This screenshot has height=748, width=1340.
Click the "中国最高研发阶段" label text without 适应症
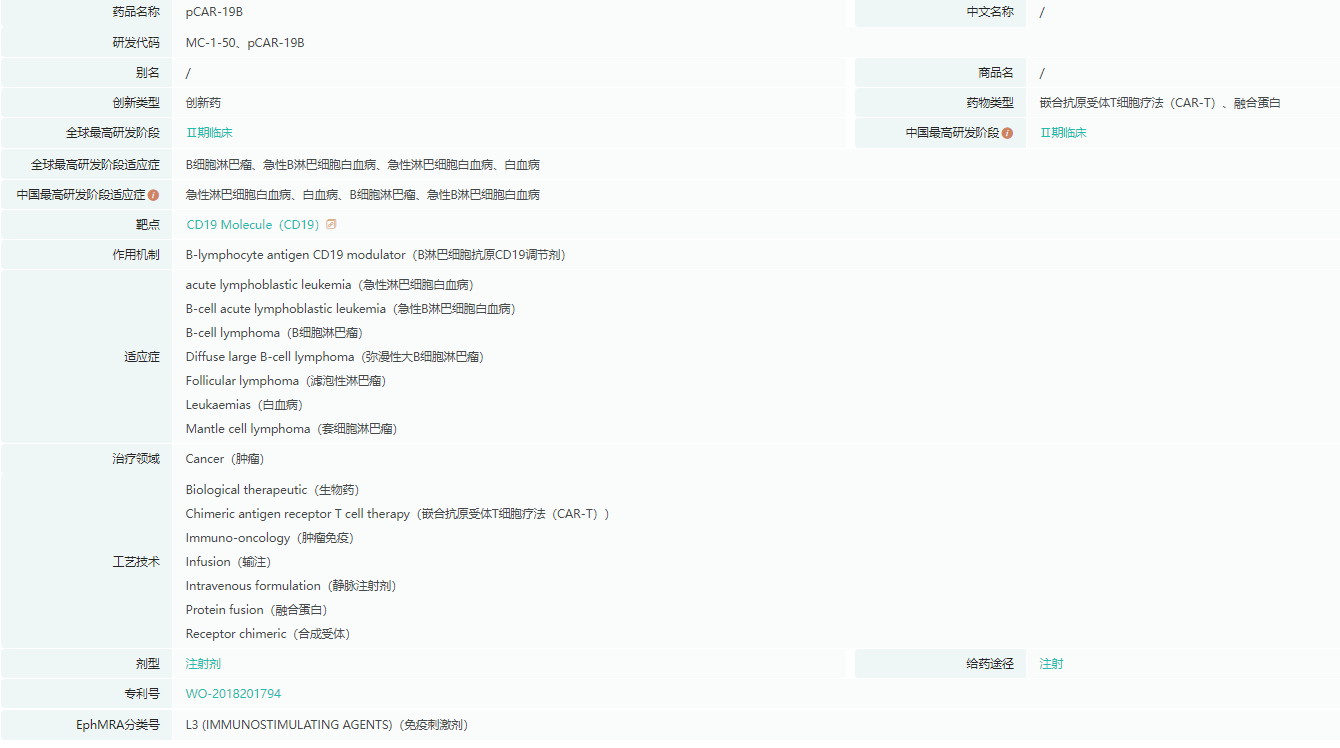click(x=952, y=133)
